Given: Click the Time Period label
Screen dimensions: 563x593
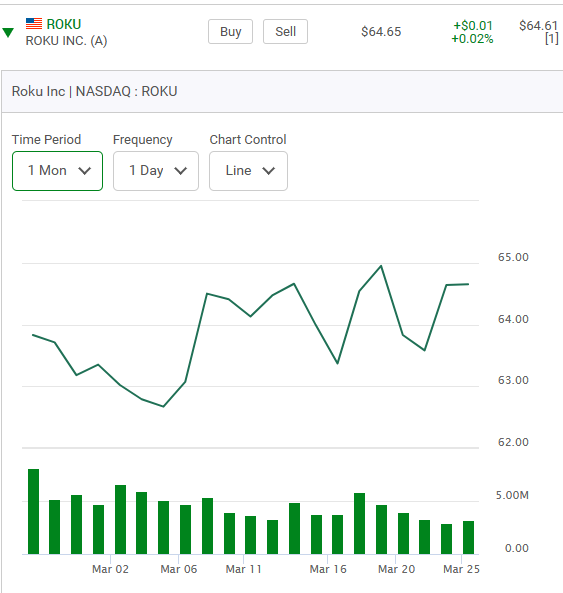Looking at the screenshot, I should (47, 140).
